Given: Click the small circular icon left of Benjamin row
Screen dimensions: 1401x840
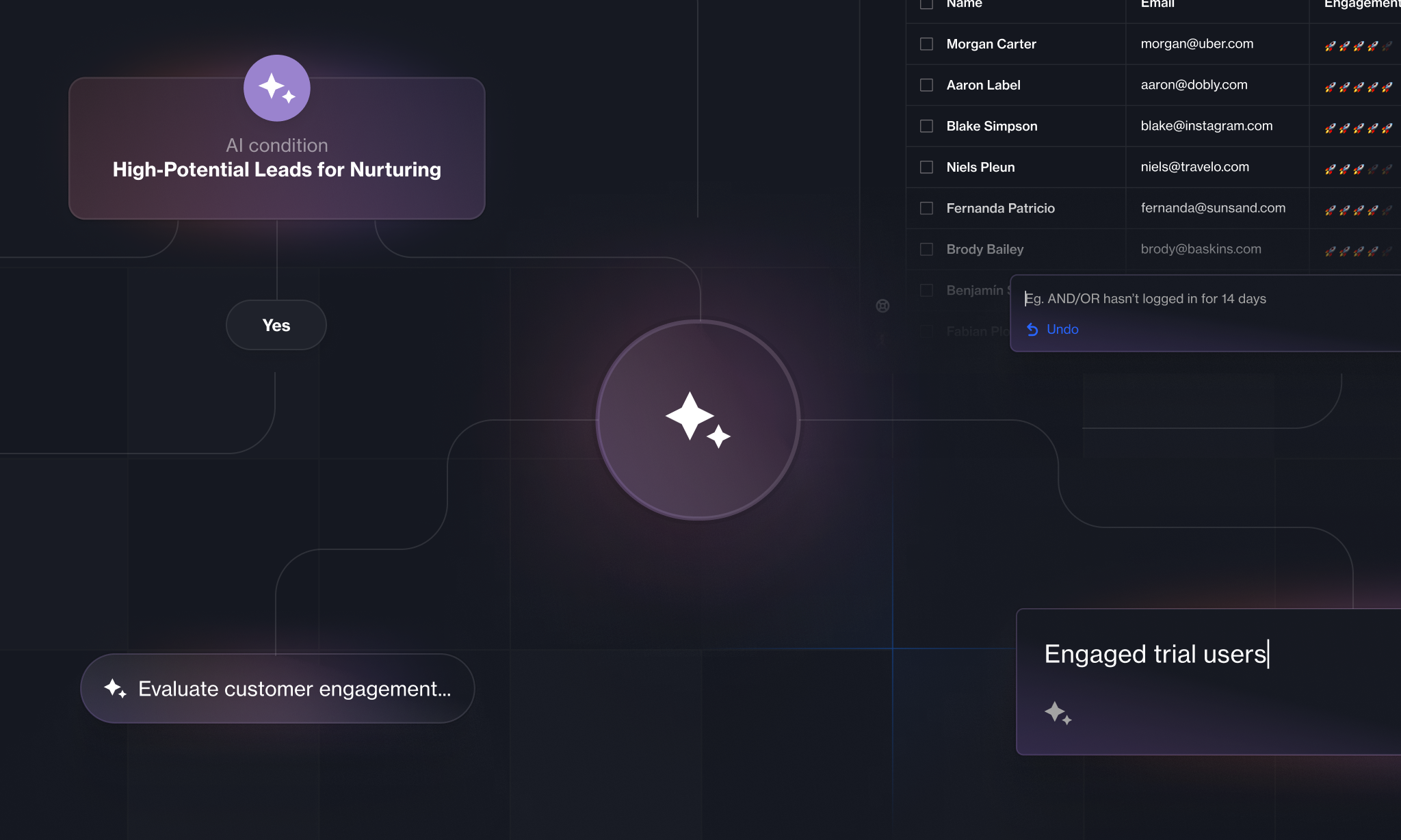Looking at the screenshot, I should point(882,306).
